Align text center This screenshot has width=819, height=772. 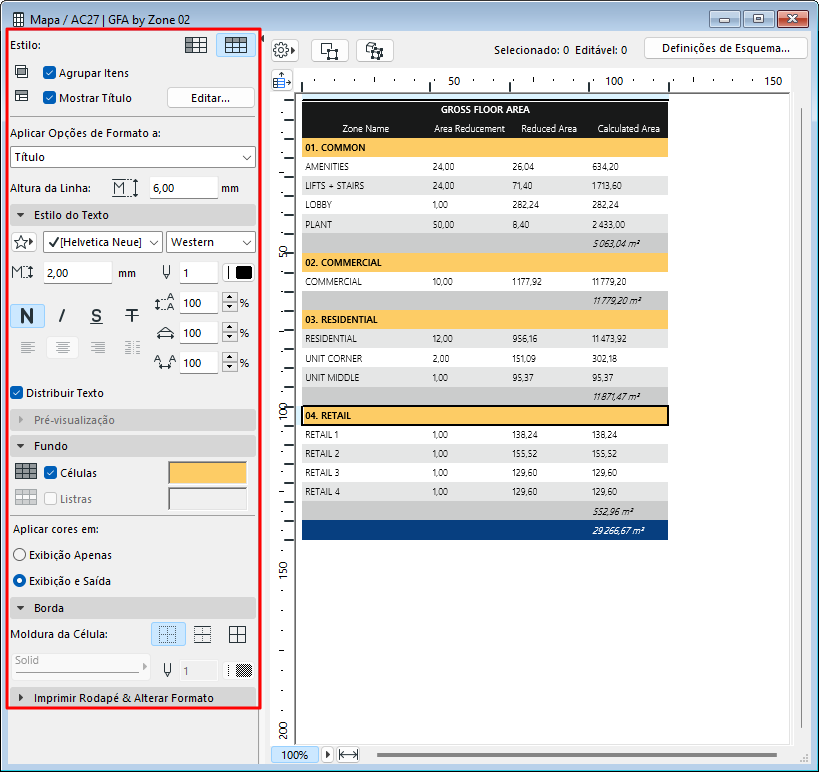click(63, 347)
